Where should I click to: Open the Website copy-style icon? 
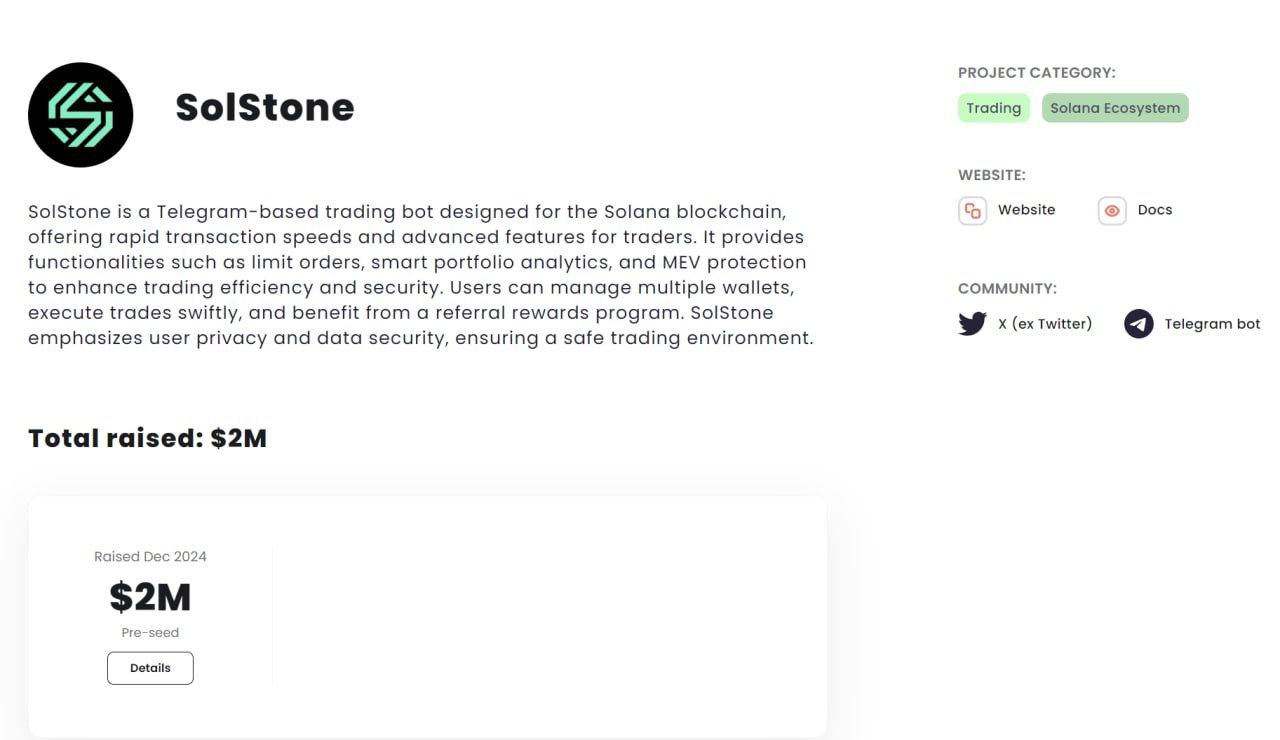[x=972, y=211]
